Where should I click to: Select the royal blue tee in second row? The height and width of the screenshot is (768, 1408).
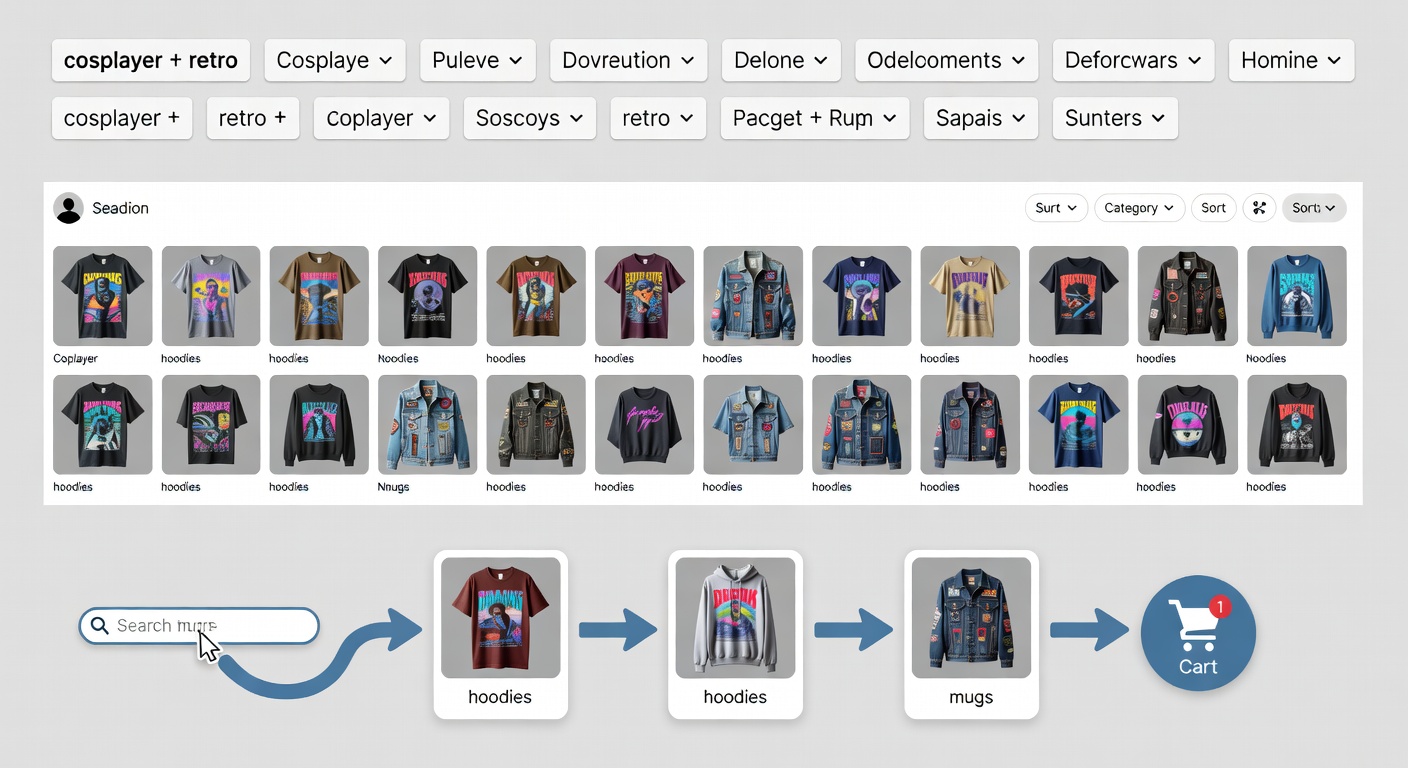coord(1079,425)
